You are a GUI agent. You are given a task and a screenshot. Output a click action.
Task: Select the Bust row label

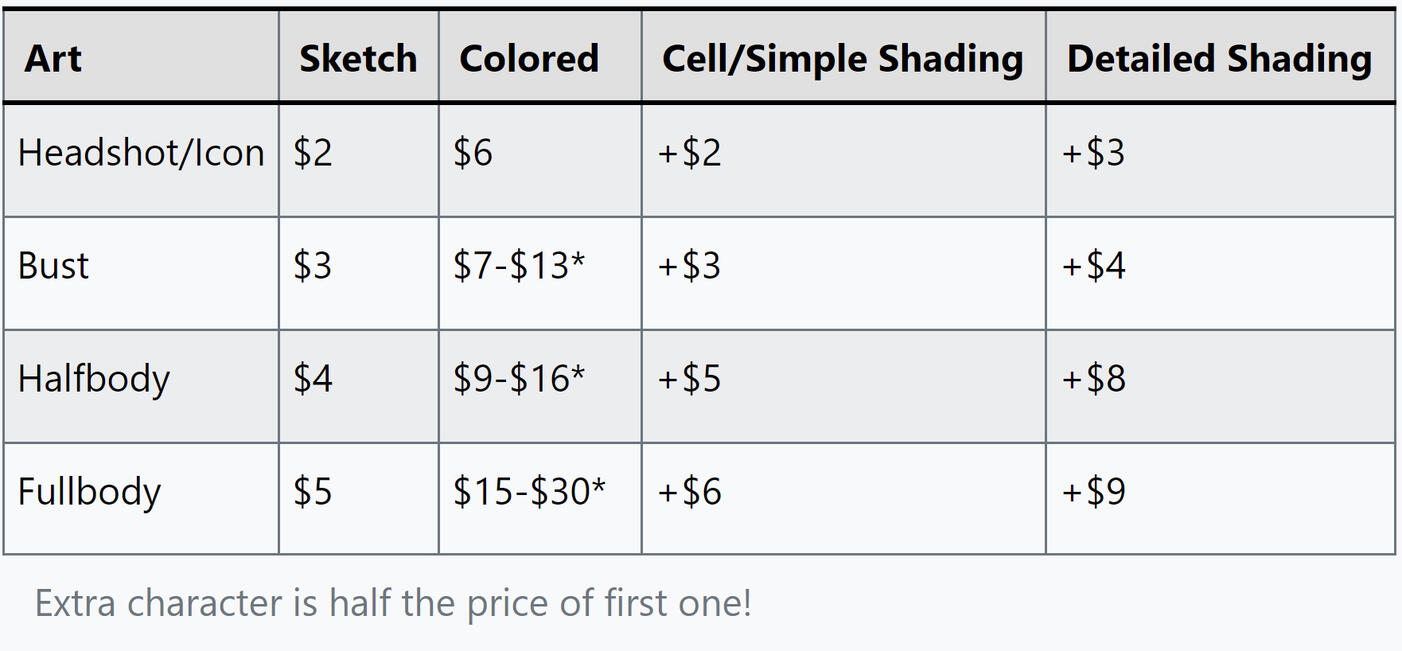pos(54,266)
